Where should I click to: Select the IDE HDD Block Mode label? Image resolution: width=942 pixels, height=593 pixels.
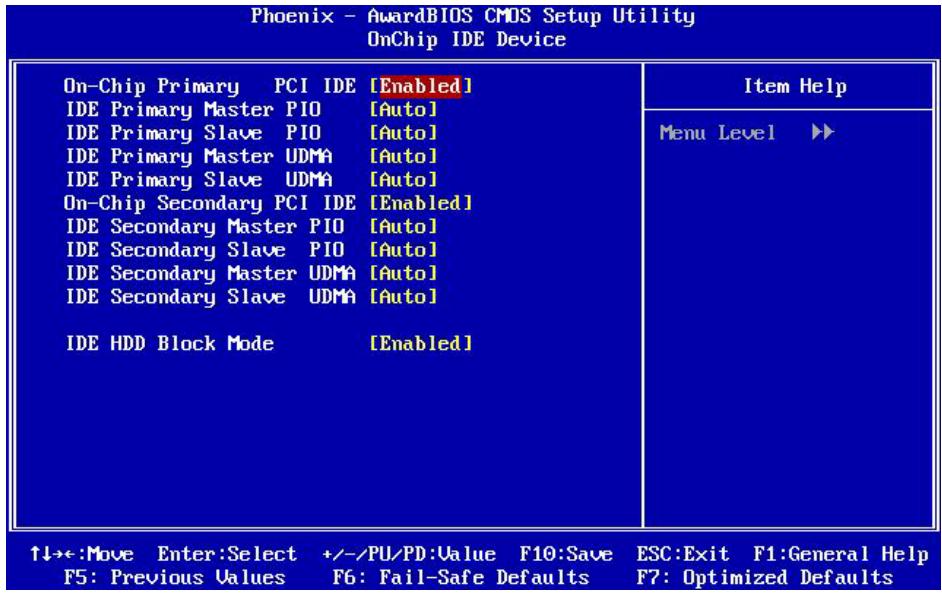[x=170, y=344]
